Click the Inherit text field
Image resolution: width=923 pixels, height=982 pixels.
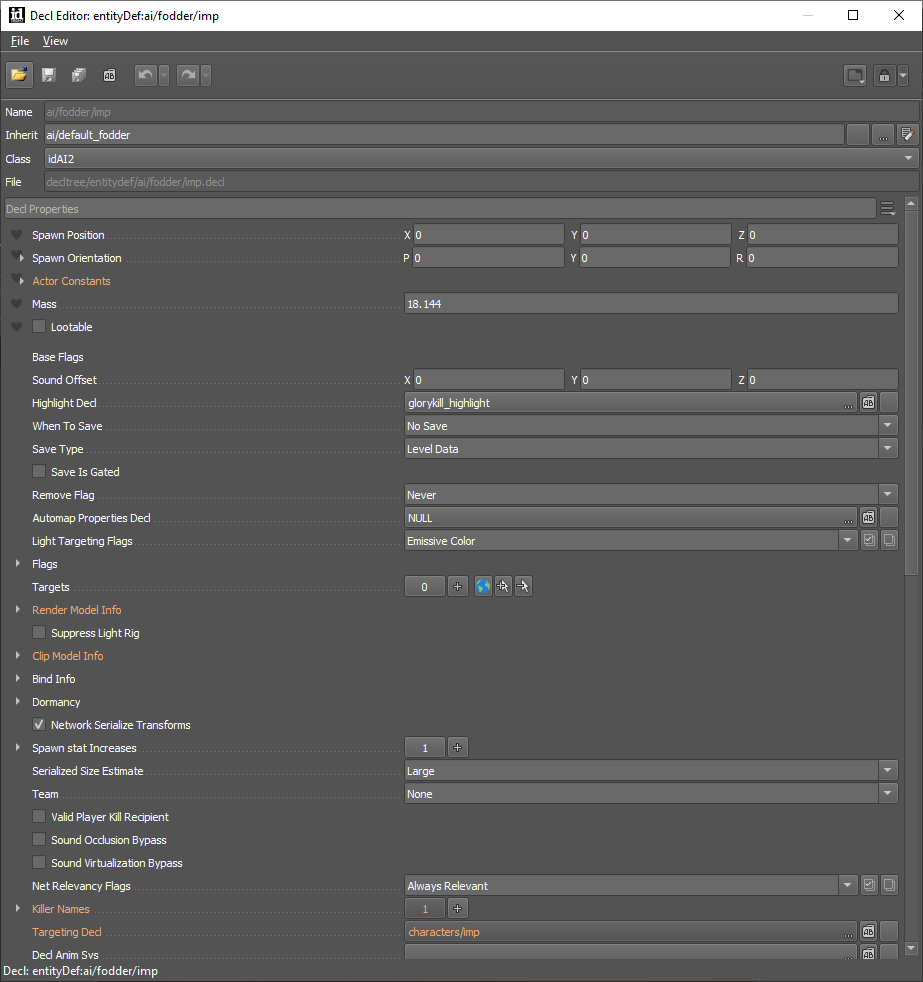(x=444, y=135)
